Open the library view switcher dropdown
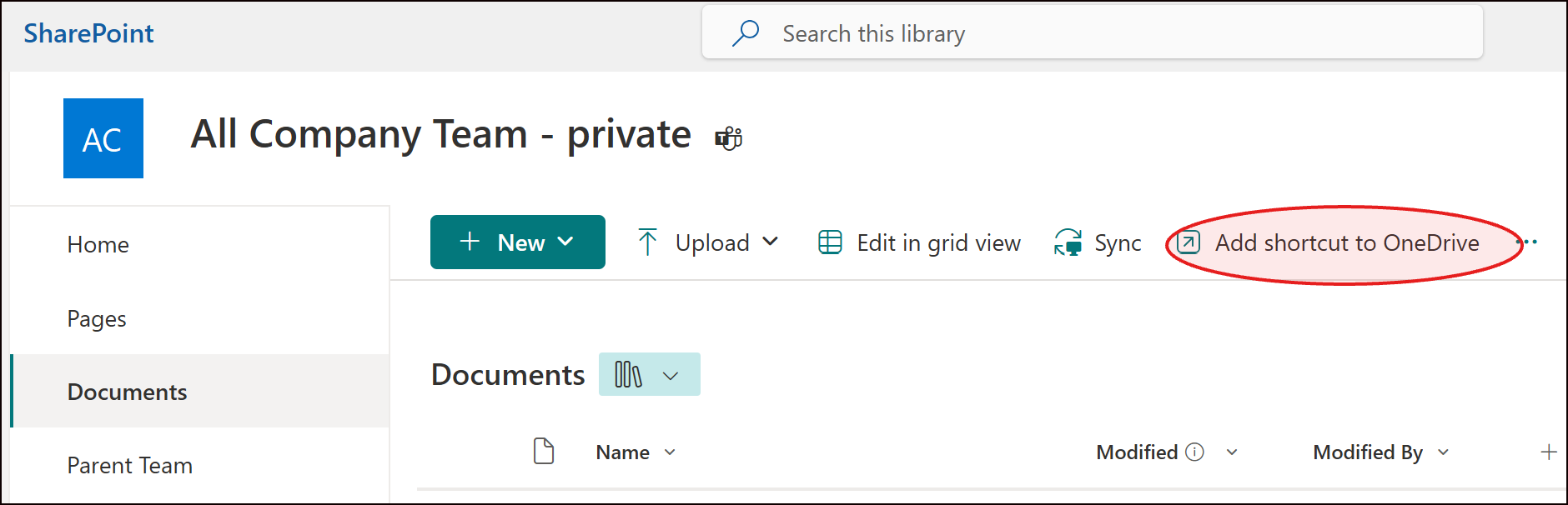Image resolution: width=1568 pixels, height=505 pixels. click(x=649, y=375)
